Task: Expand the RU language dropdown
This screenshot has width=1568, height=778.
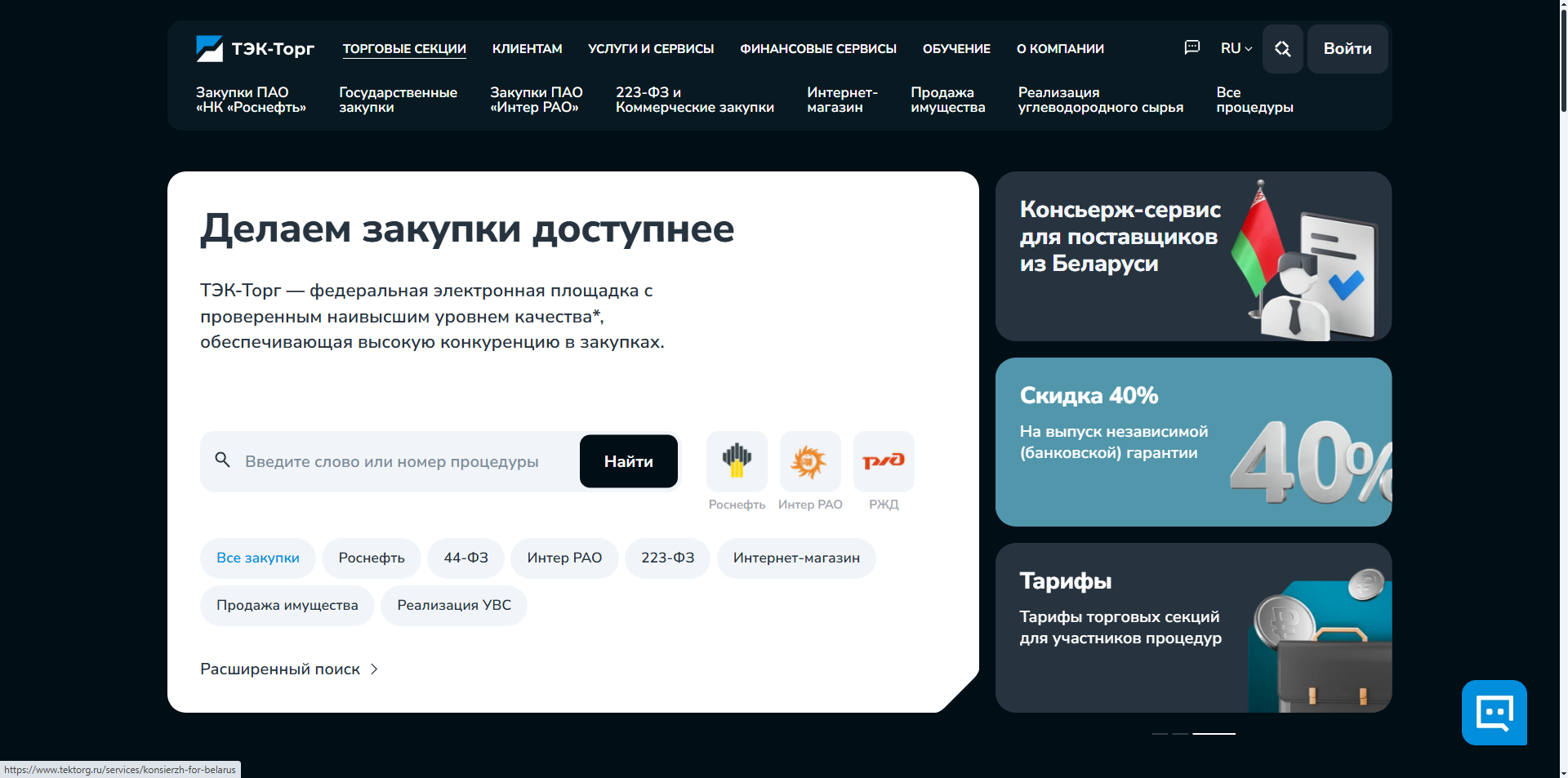Action: 1236,48
